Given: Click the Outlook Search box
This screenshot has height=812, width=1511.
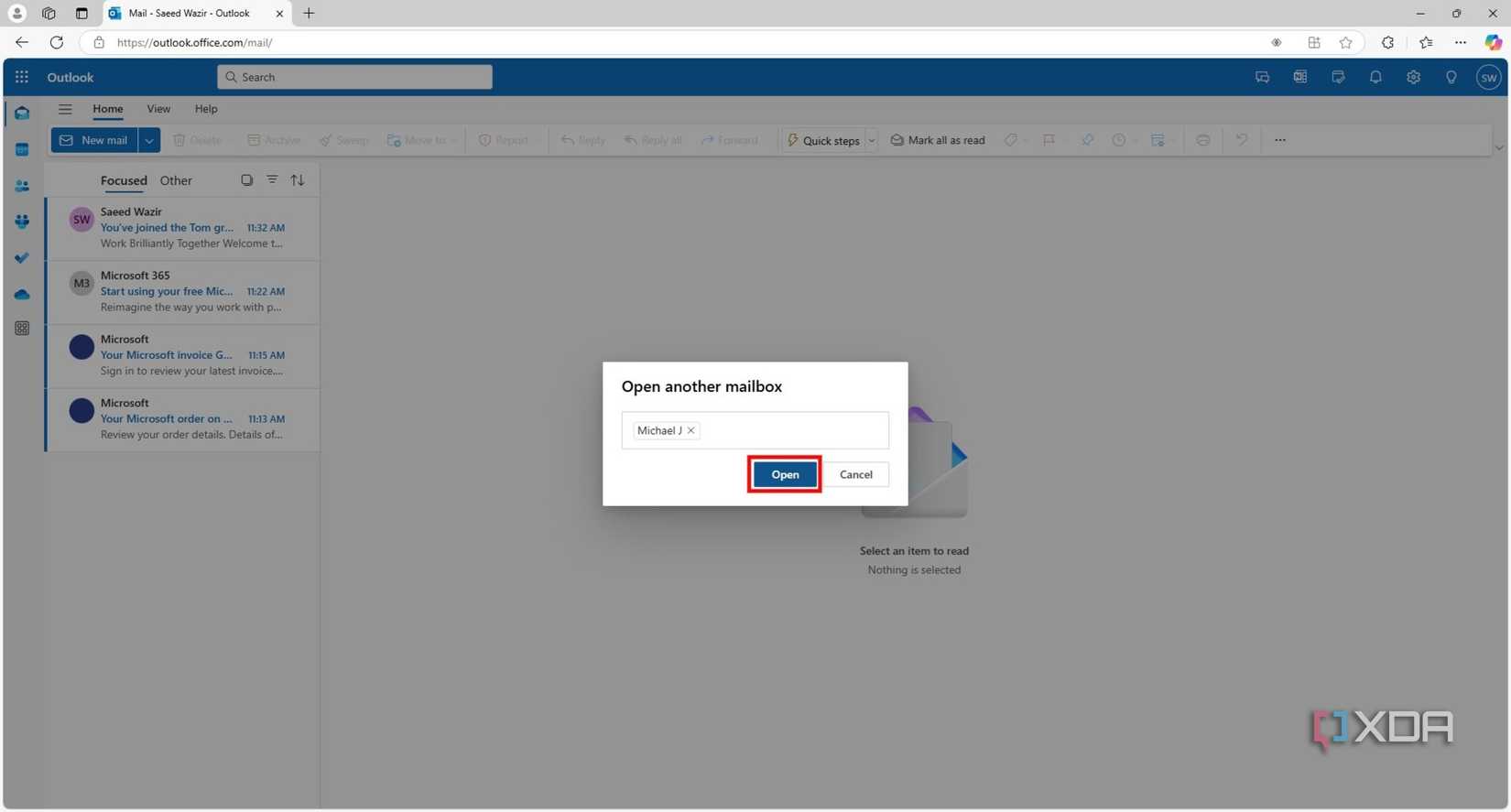Looking at the screenshot, I should (x=354, y=77).
